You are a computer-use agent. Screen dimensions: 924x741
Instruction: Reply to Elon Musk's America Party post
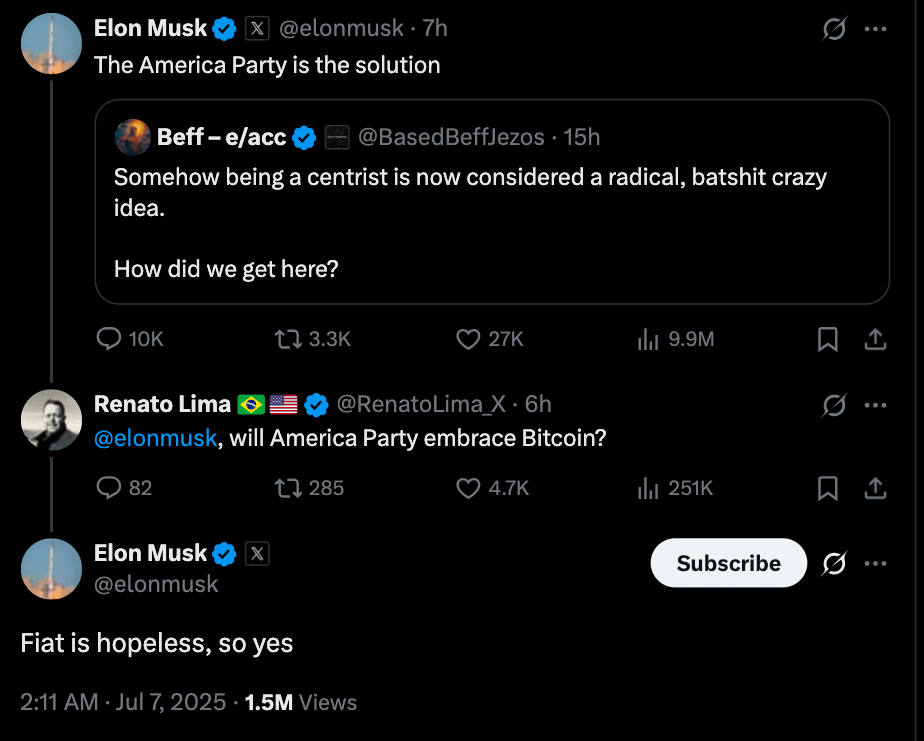(x=109, y=340)
